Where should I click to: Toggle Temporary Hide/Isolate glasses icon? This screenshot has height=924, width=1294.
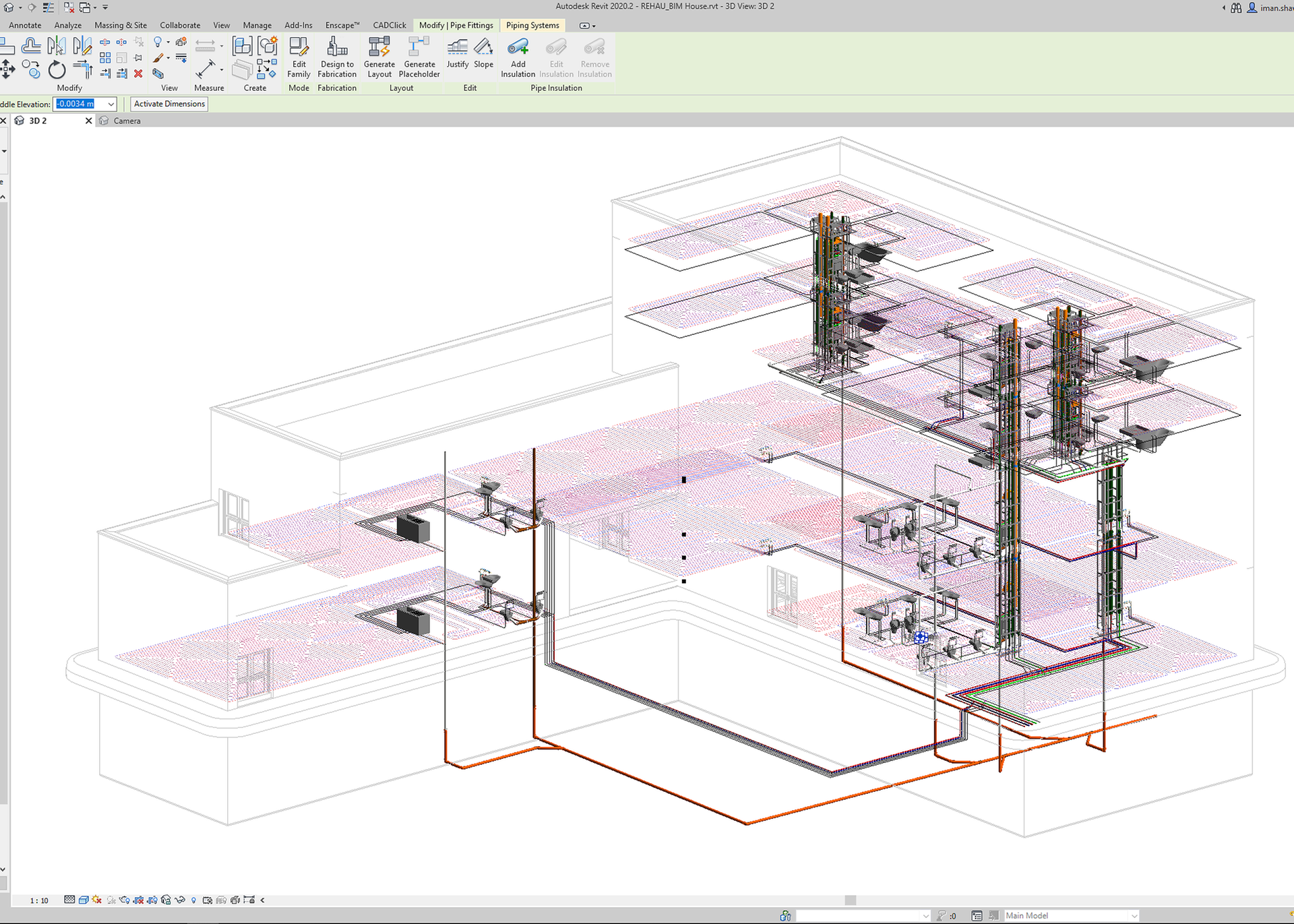(179, 900)
